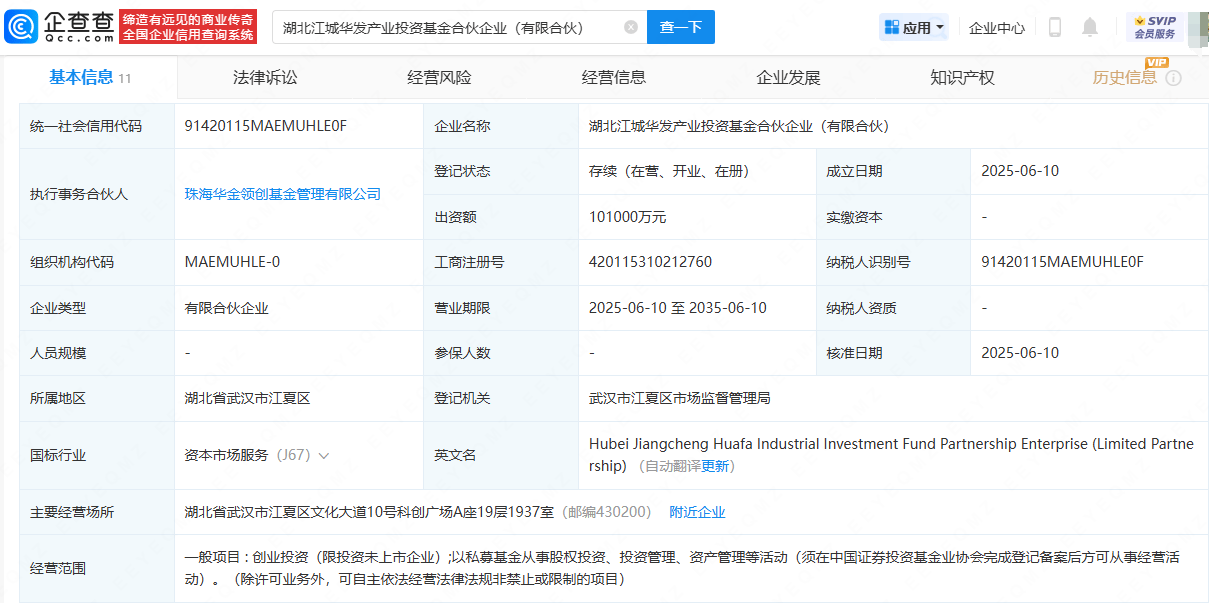
Task: Select the 核准日期 value 2025-06-10
Action: (1020, 353)
